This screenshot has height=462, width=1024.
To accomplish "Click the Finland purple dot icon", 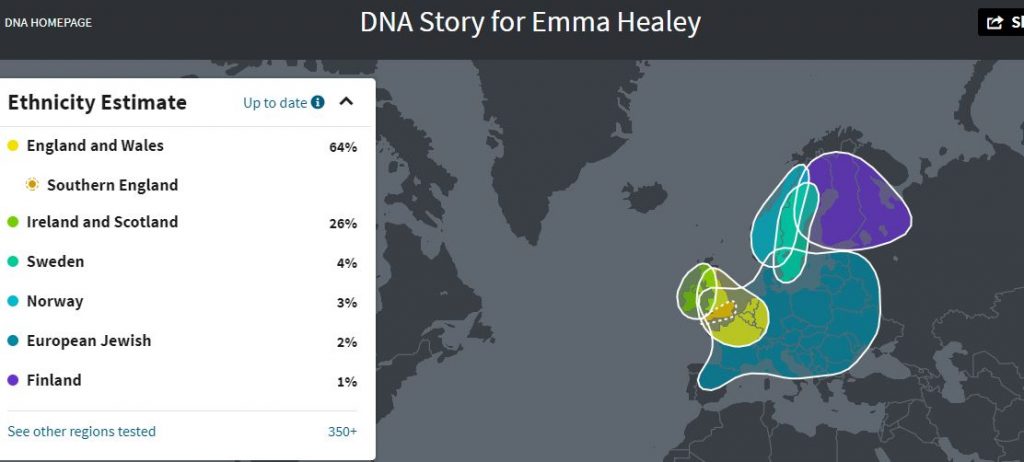I will [x=13, y=380].
